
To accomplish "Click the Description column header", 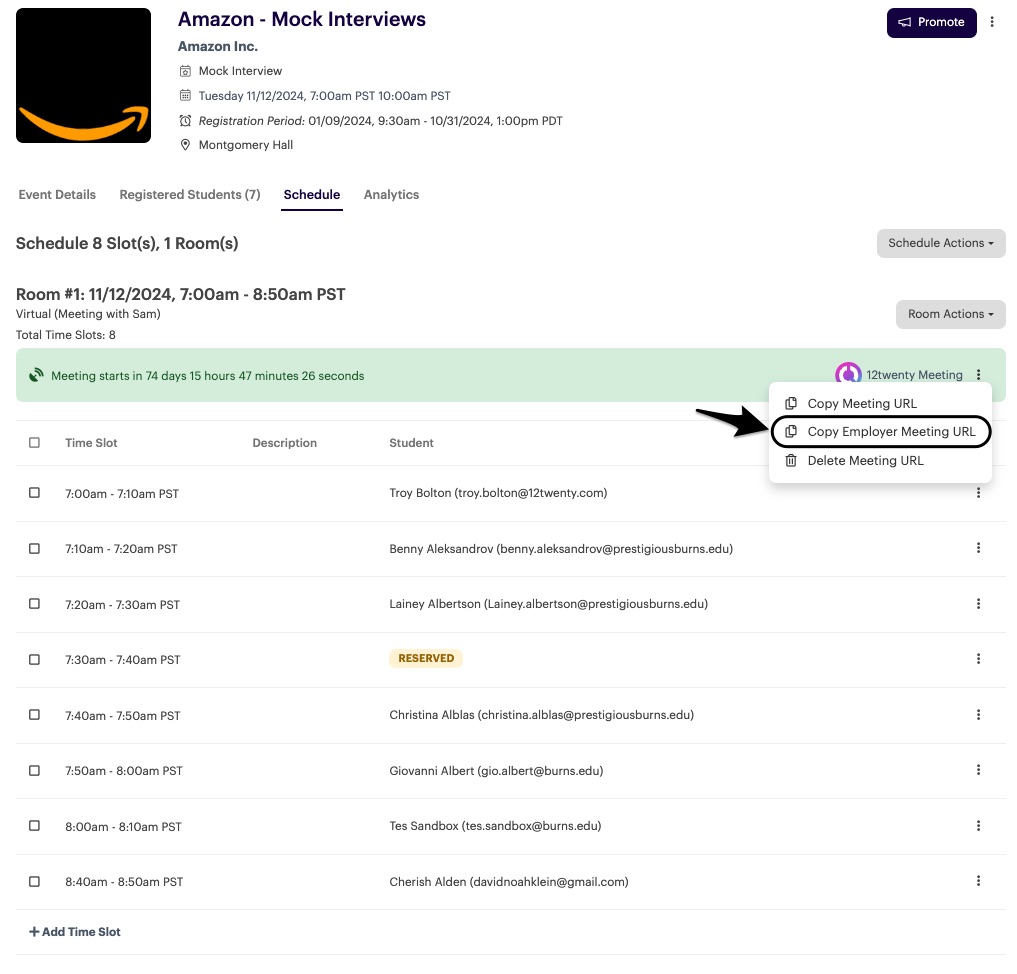I will (x=285, y=443).
